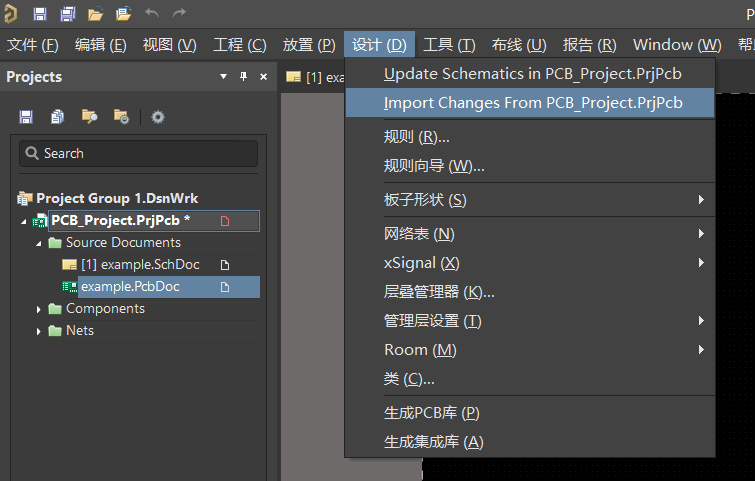
Task: Expand the Components folder
Action: click(x=39, y=310)
